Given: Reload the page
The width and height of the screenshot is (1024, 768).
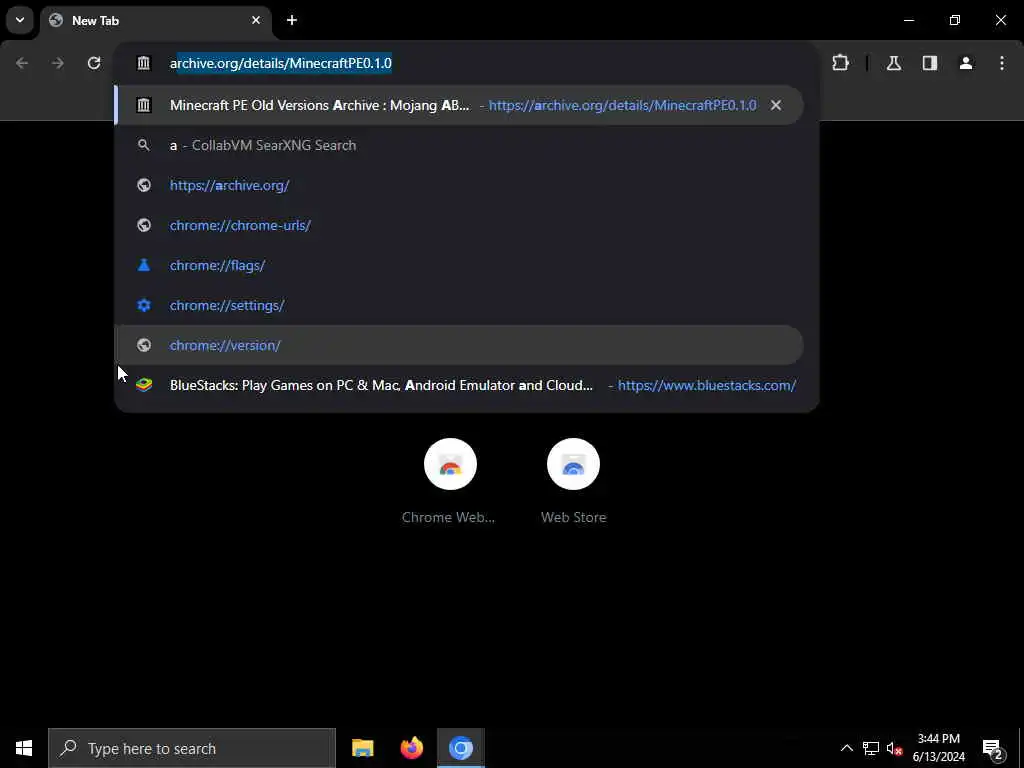Looking at the screenshot, I should click(x=94, y=63).
